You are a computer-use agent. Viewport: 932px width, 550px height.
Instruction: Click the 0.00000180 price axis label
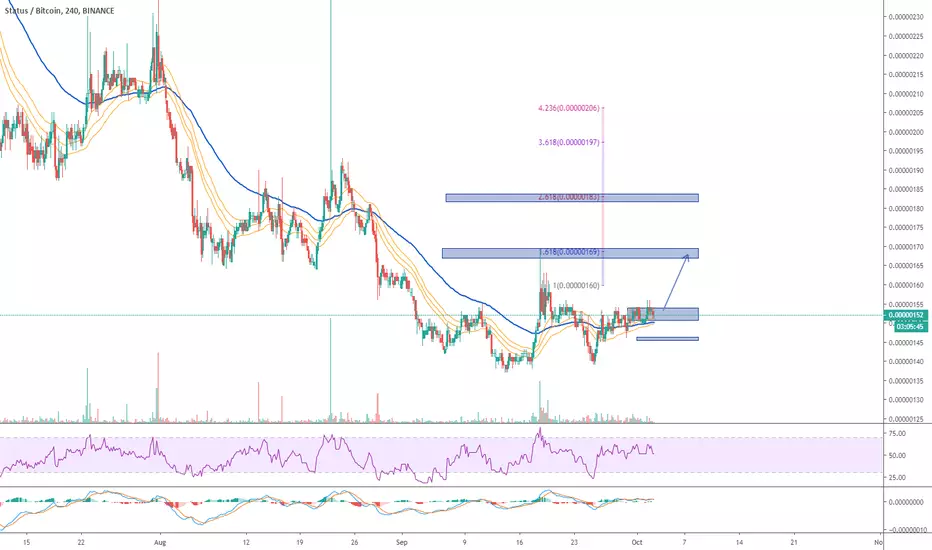pyautogui.click(x=906, y=209)
